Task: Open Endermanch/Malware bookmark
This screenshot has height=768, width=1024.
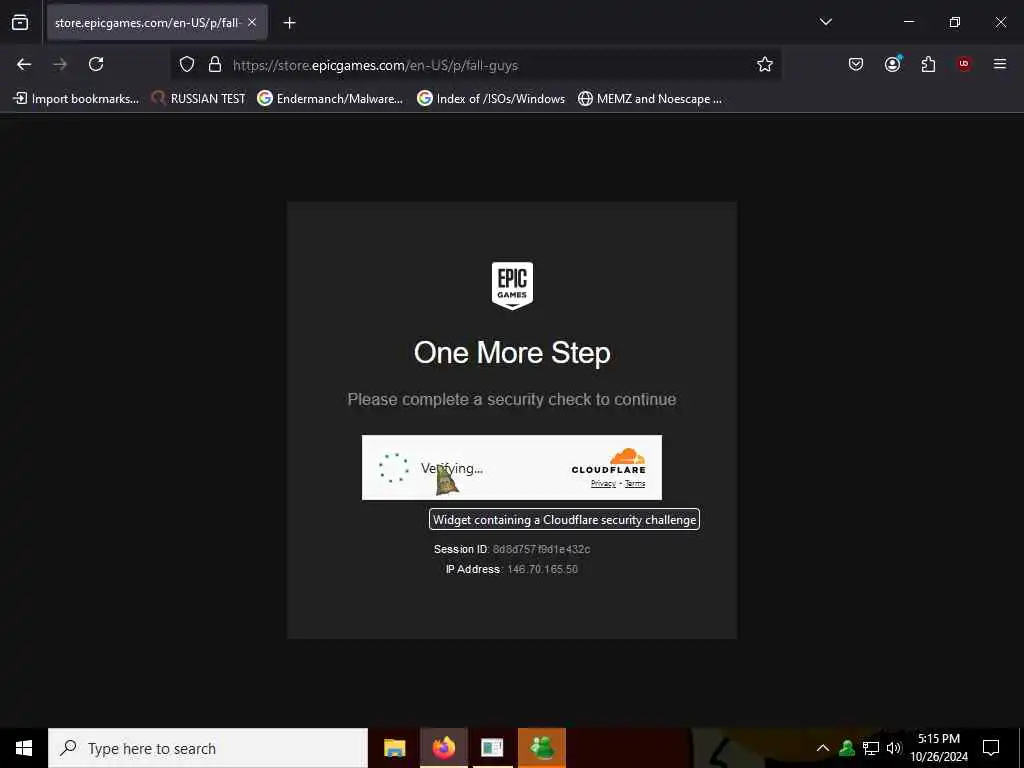Action: (330, 99)
